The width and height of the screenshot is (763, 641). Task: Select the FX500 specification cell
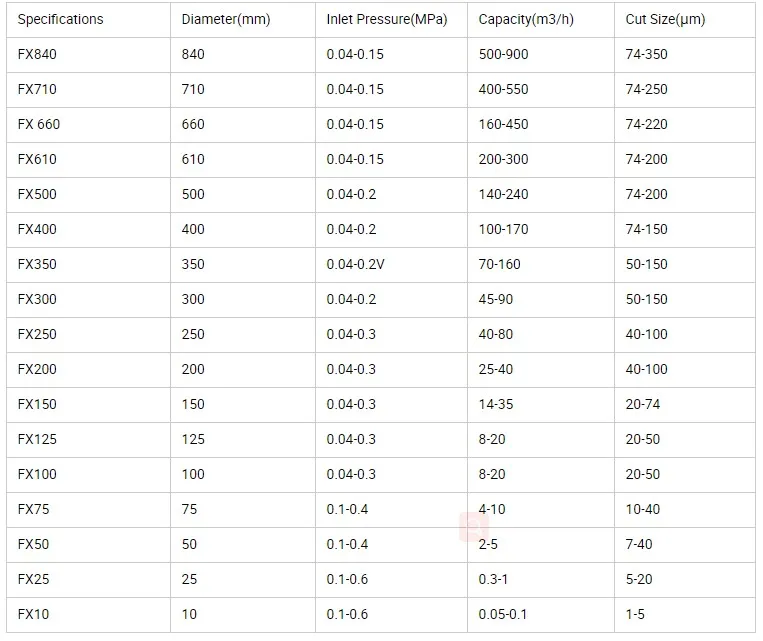pos(38,194)
